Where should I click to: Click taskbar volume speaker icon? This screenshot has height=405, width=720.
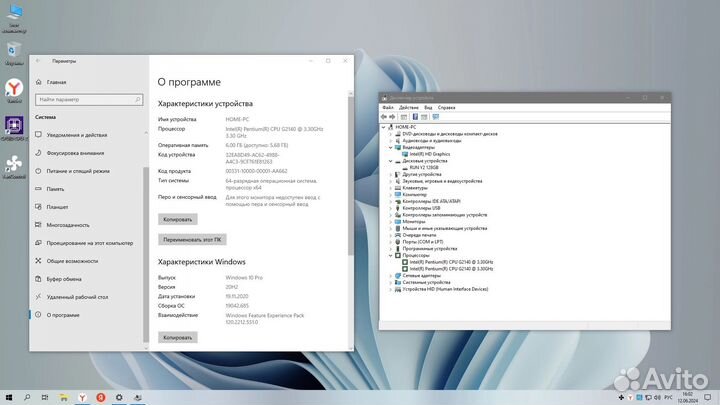658,398
